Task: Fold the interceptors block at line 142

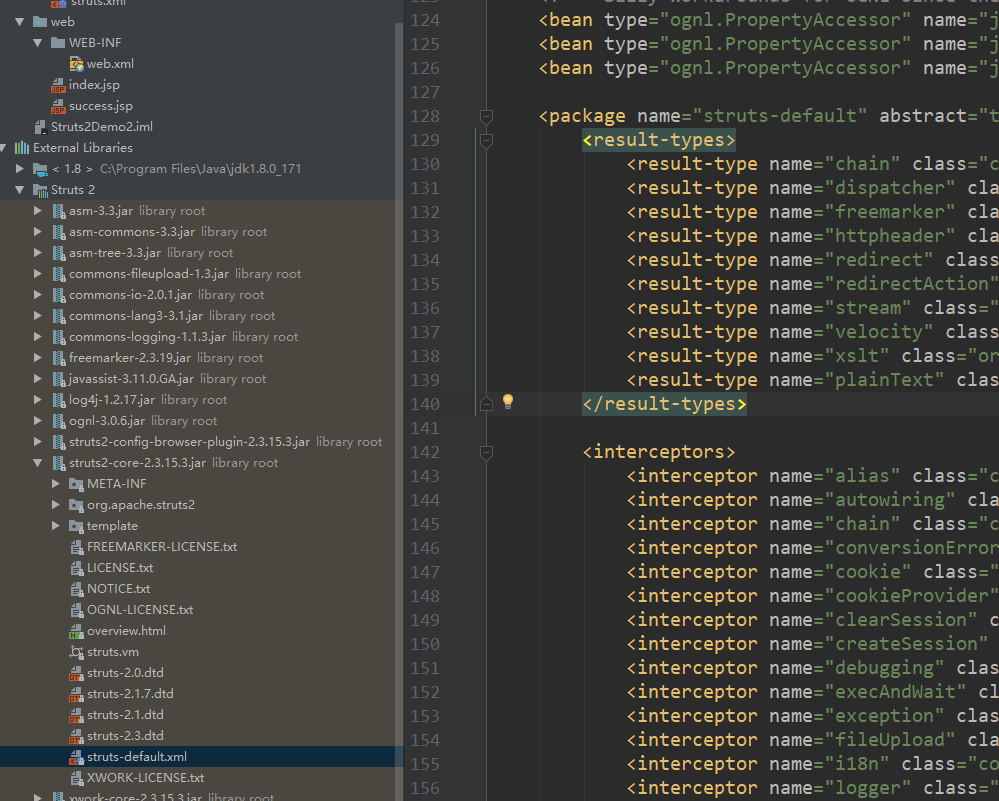Action: coord(486,453)
